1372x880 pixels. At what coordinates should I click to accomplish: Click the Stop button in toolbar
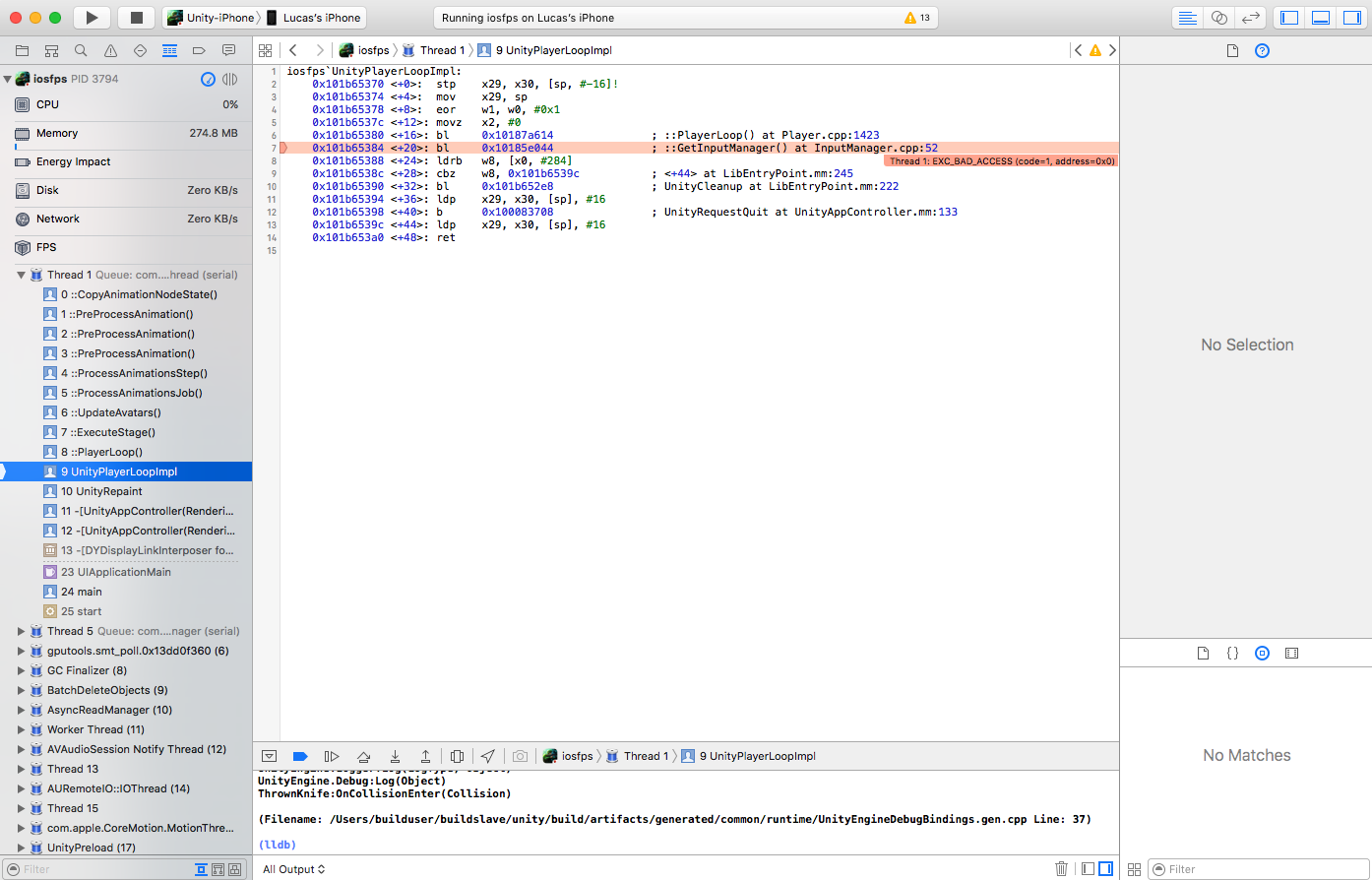point(137,18)
